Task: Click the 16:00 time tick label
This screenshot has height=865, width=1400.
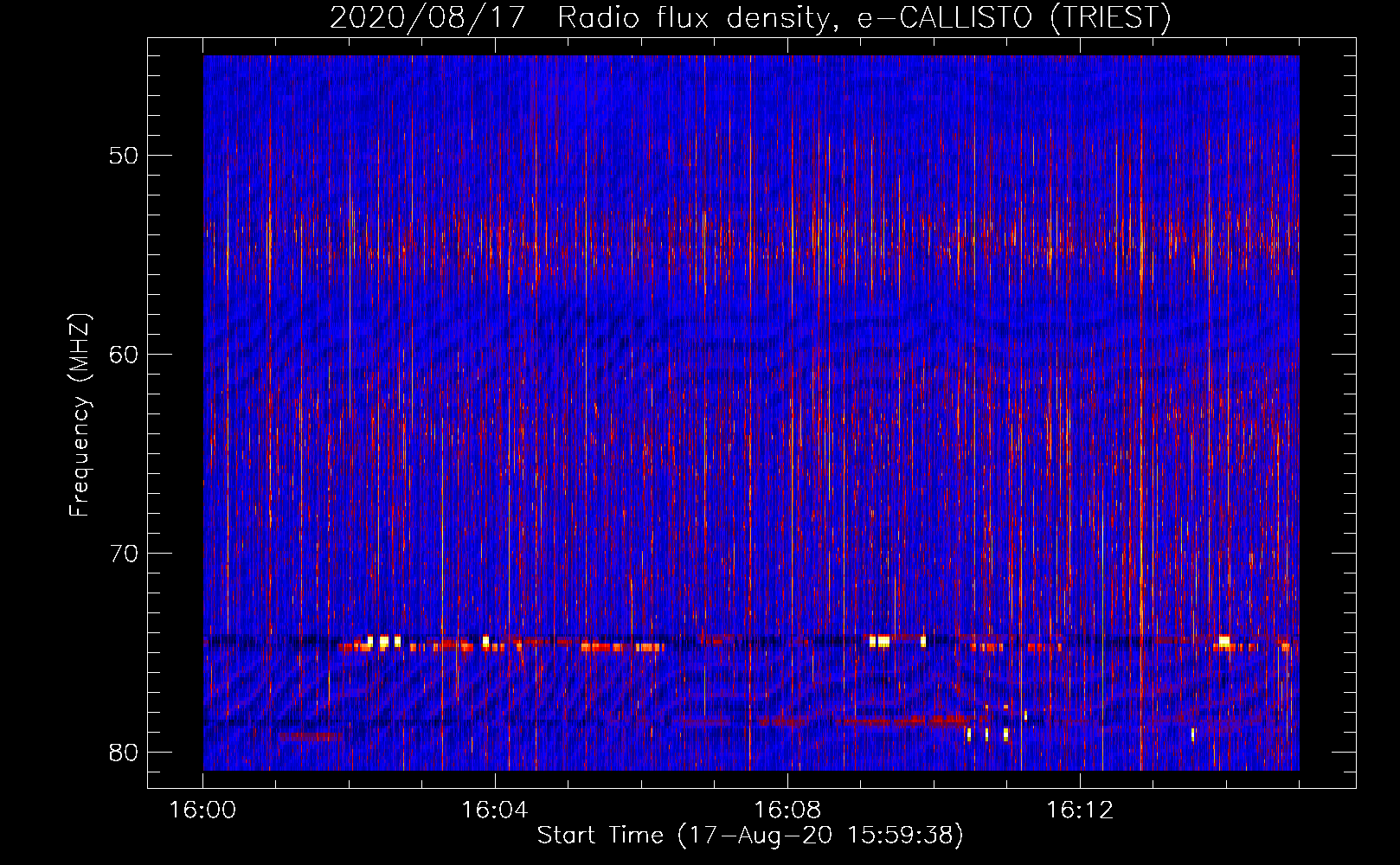Action: 203,811
